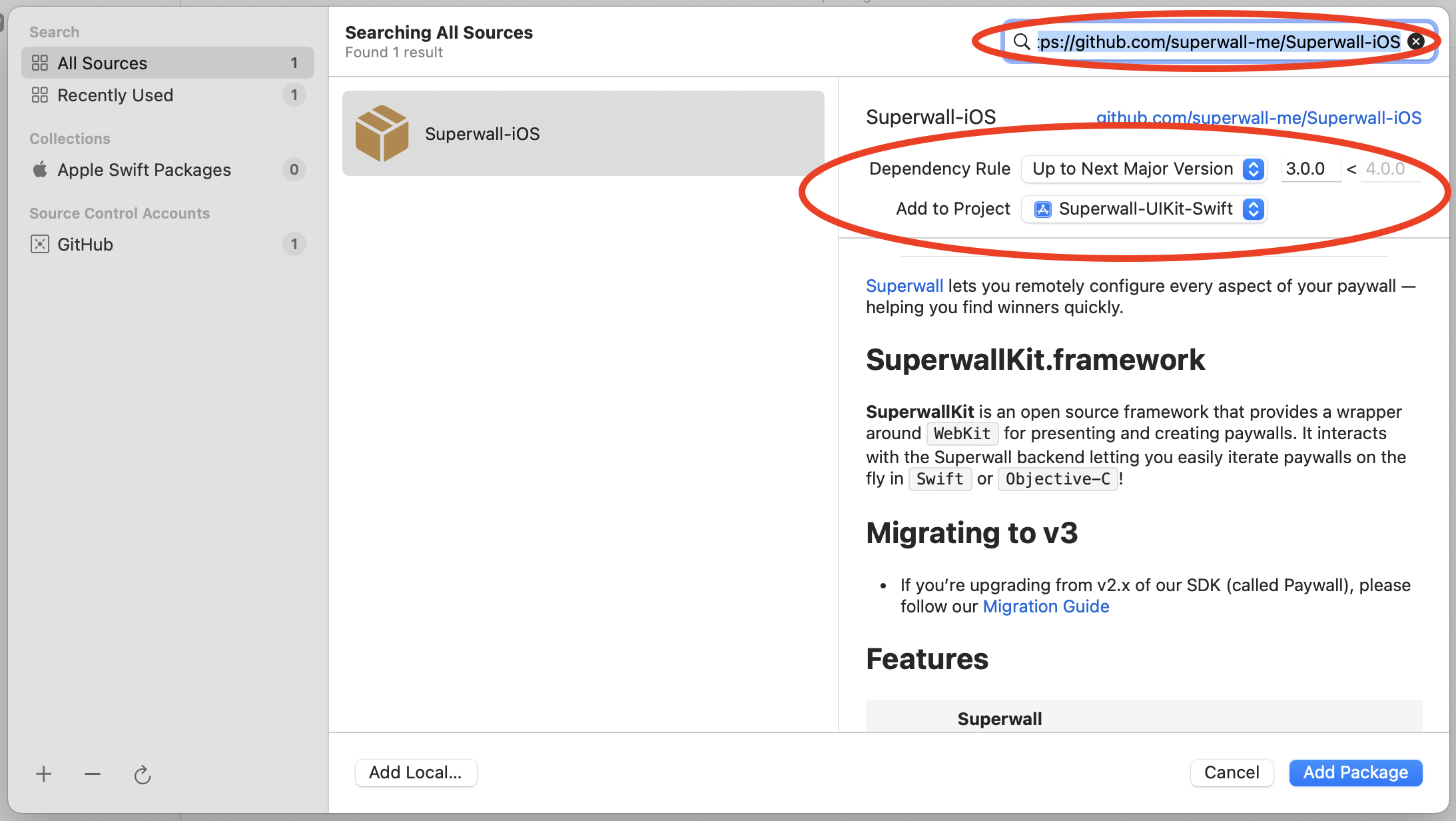The height and width of the screenshot is (821, 1456).
Task: Click the plus icon to add collection
Action: [44, 774]
